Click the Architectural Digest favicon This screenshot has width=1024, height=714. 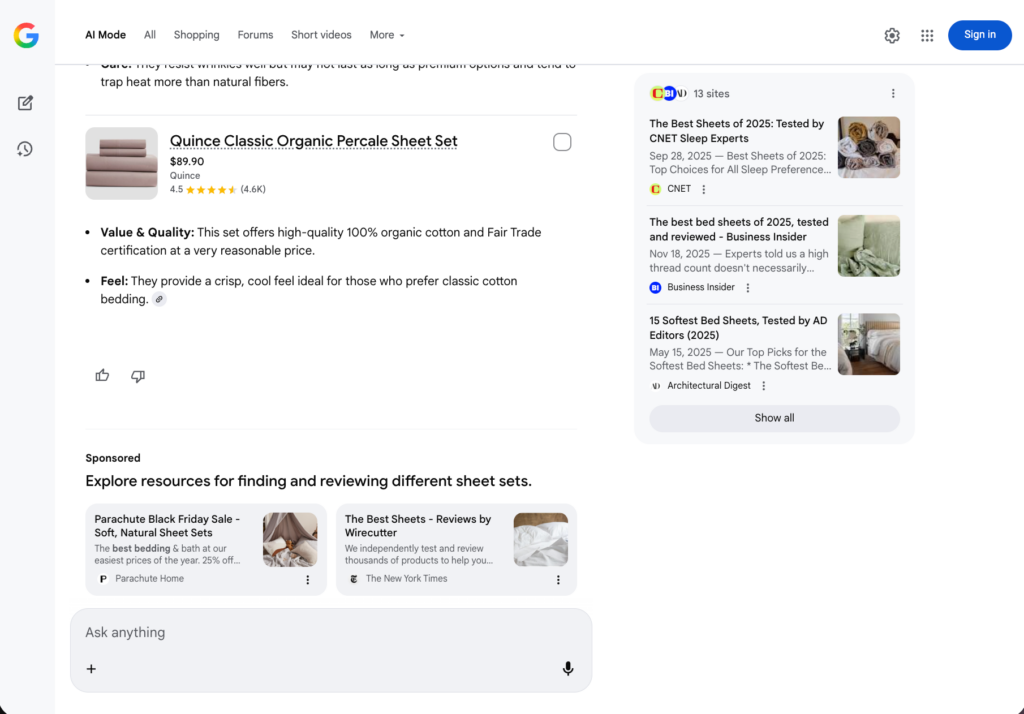[655, 386]
